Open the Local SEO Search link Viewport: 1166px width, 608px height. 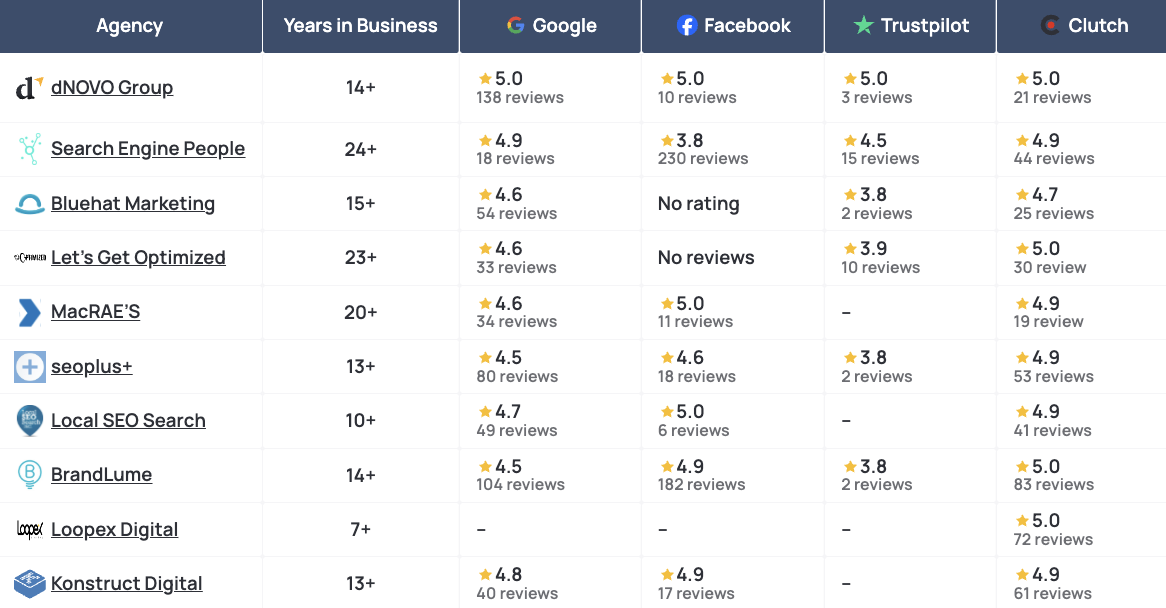coord(128,421)
